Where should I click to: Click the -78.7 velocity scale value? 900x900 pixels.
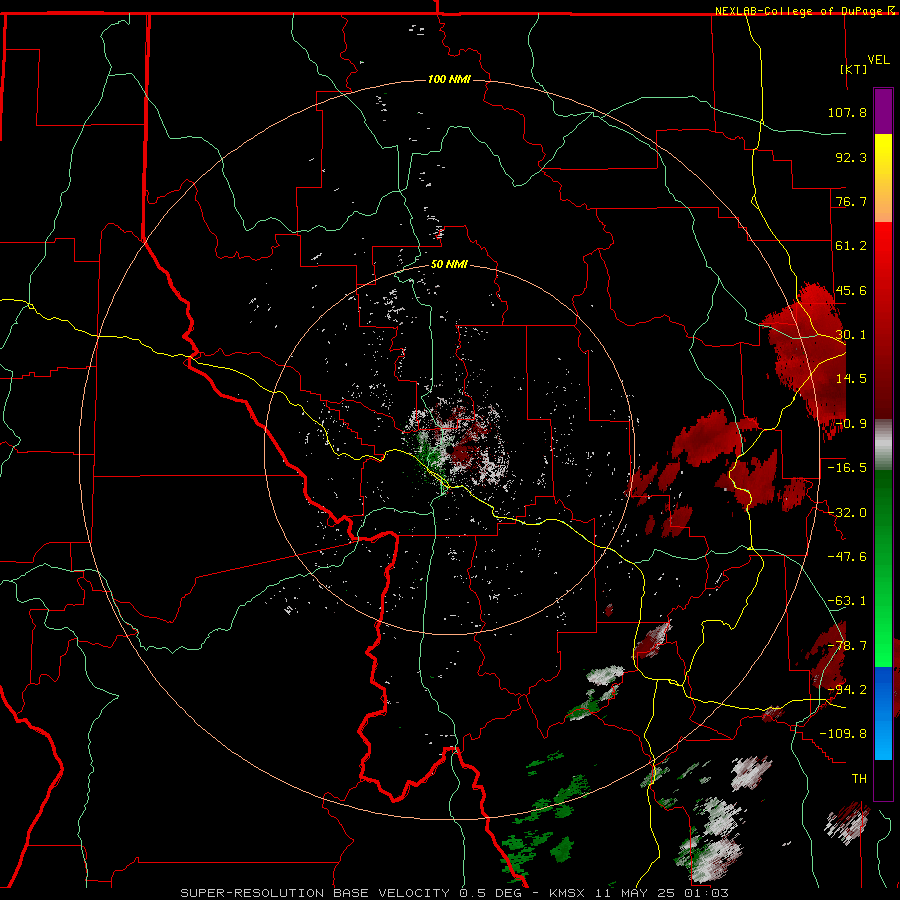[847, 646]
